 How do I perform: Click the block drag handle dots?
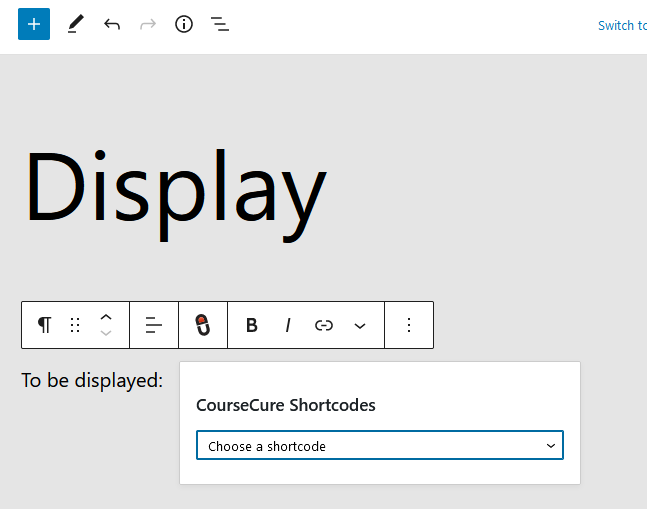75,325
